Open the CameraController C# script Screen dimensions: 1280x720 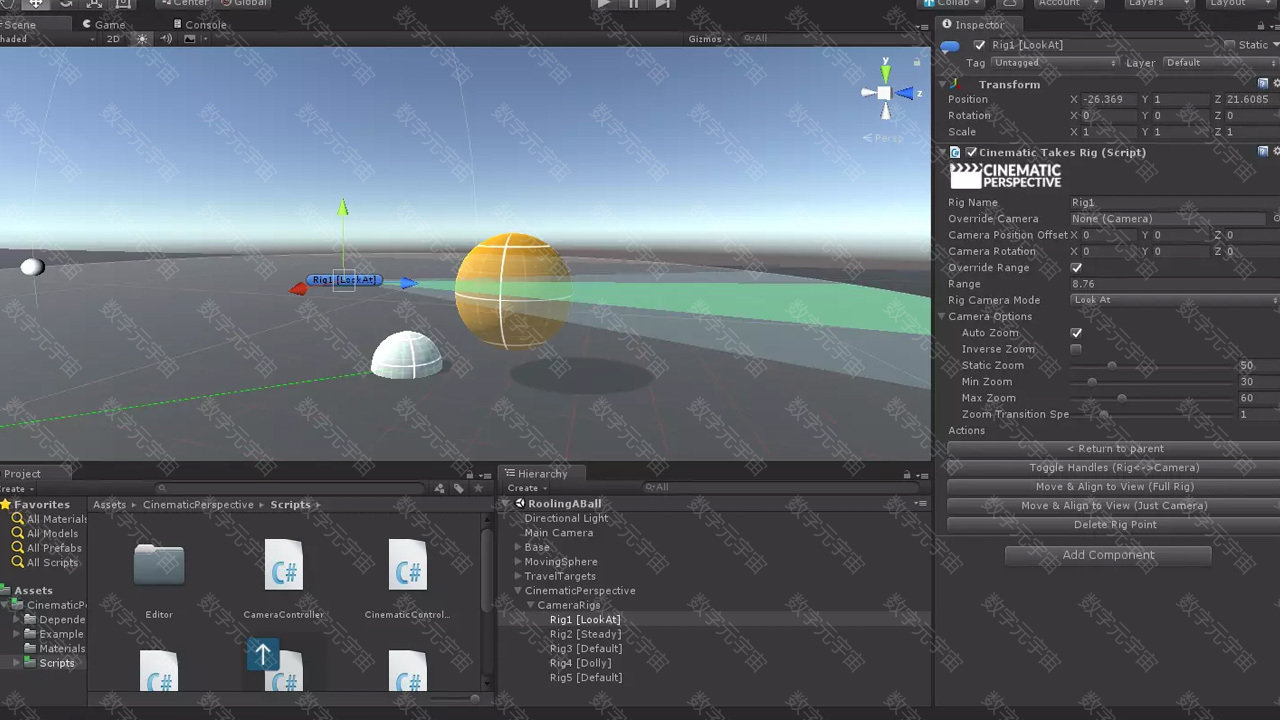284,566
